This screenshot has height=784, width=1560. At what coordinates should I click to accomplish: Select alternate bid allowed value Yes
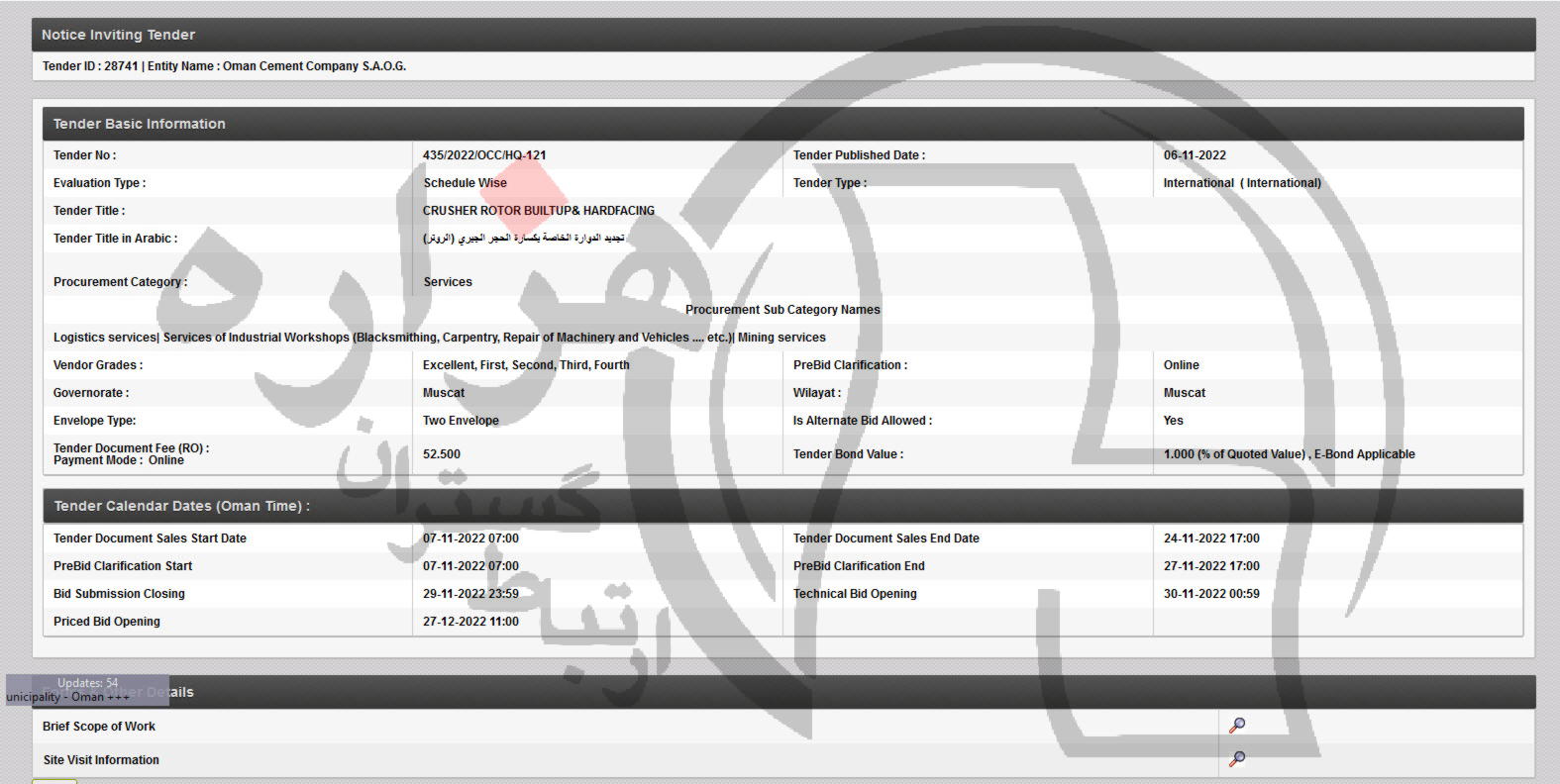coord(1174,421)
